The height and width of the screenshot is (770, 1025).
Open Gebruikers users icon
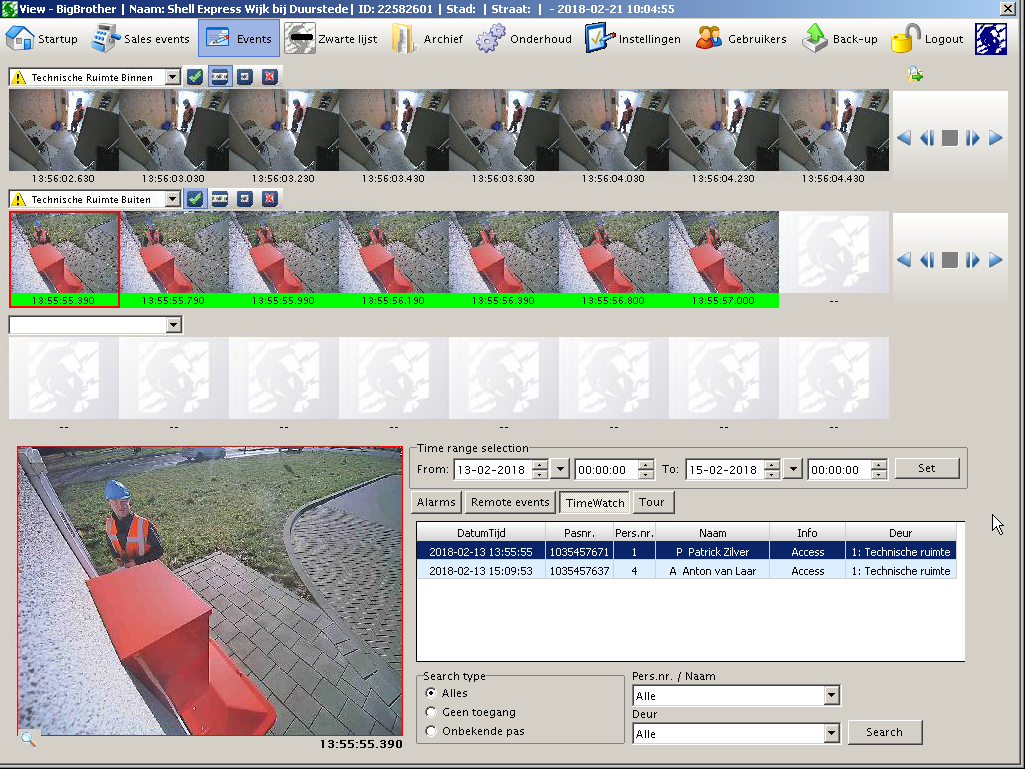pos(709,39)
